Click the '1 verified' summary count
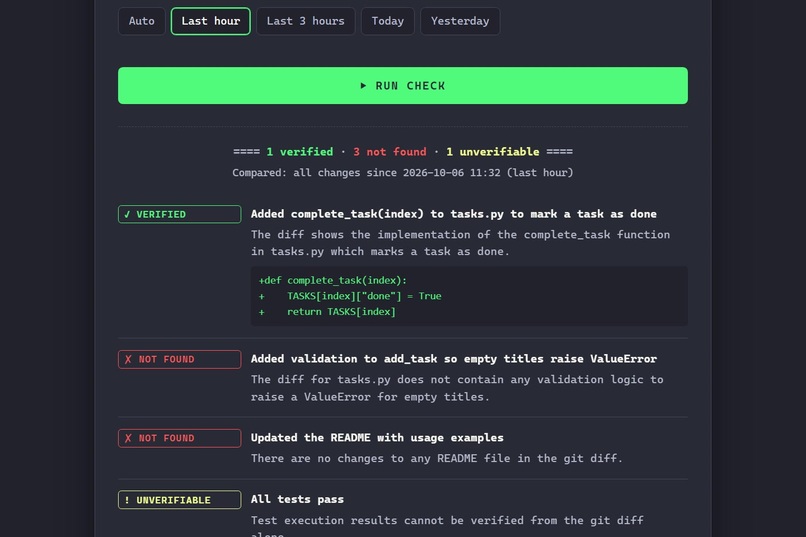 click(x=300, y=152)
